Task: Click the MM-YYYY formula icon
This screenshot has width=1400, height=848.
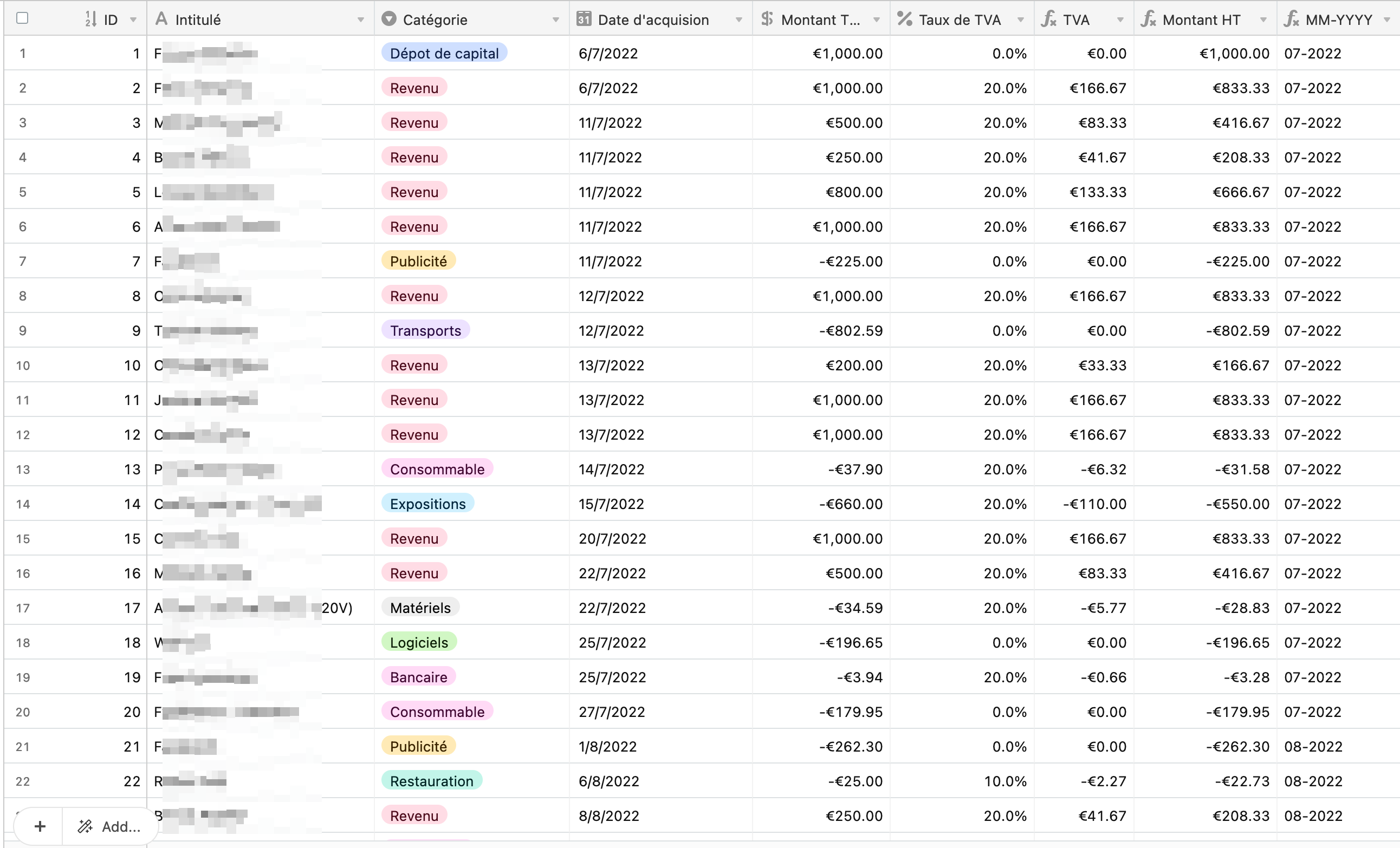Action: (1292, 19)
